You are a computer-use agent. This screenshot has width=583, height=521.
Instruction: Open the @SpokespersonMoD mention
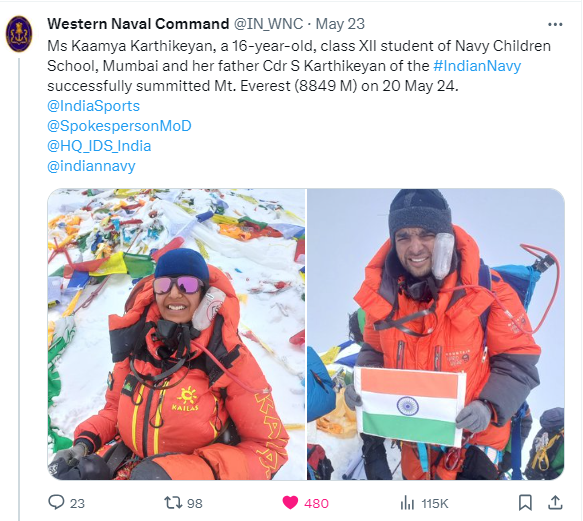click(119, 126)
